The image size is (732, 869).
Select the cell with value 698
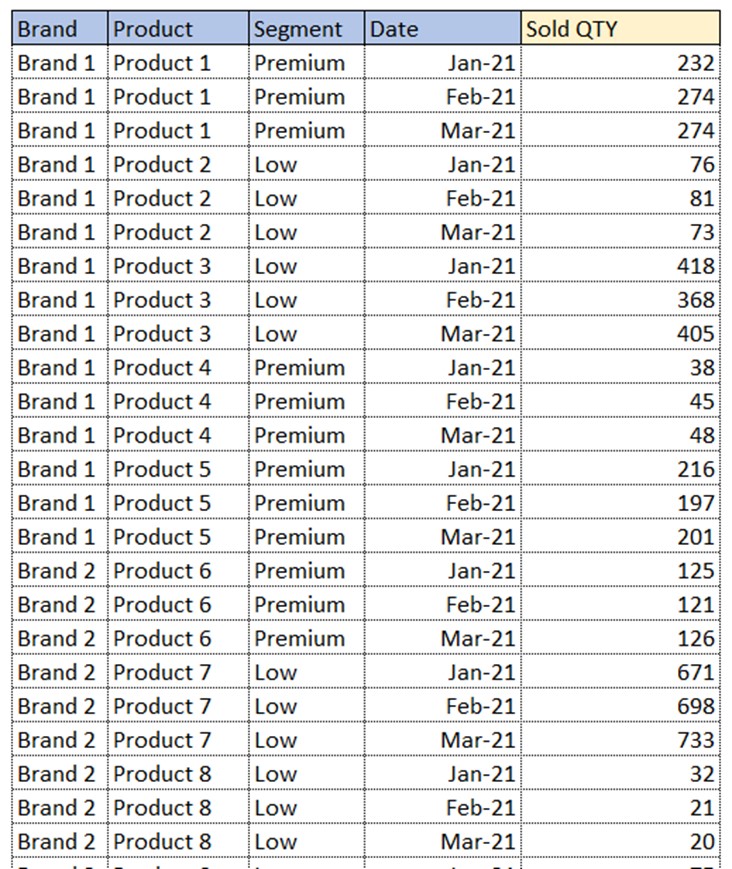621,706
